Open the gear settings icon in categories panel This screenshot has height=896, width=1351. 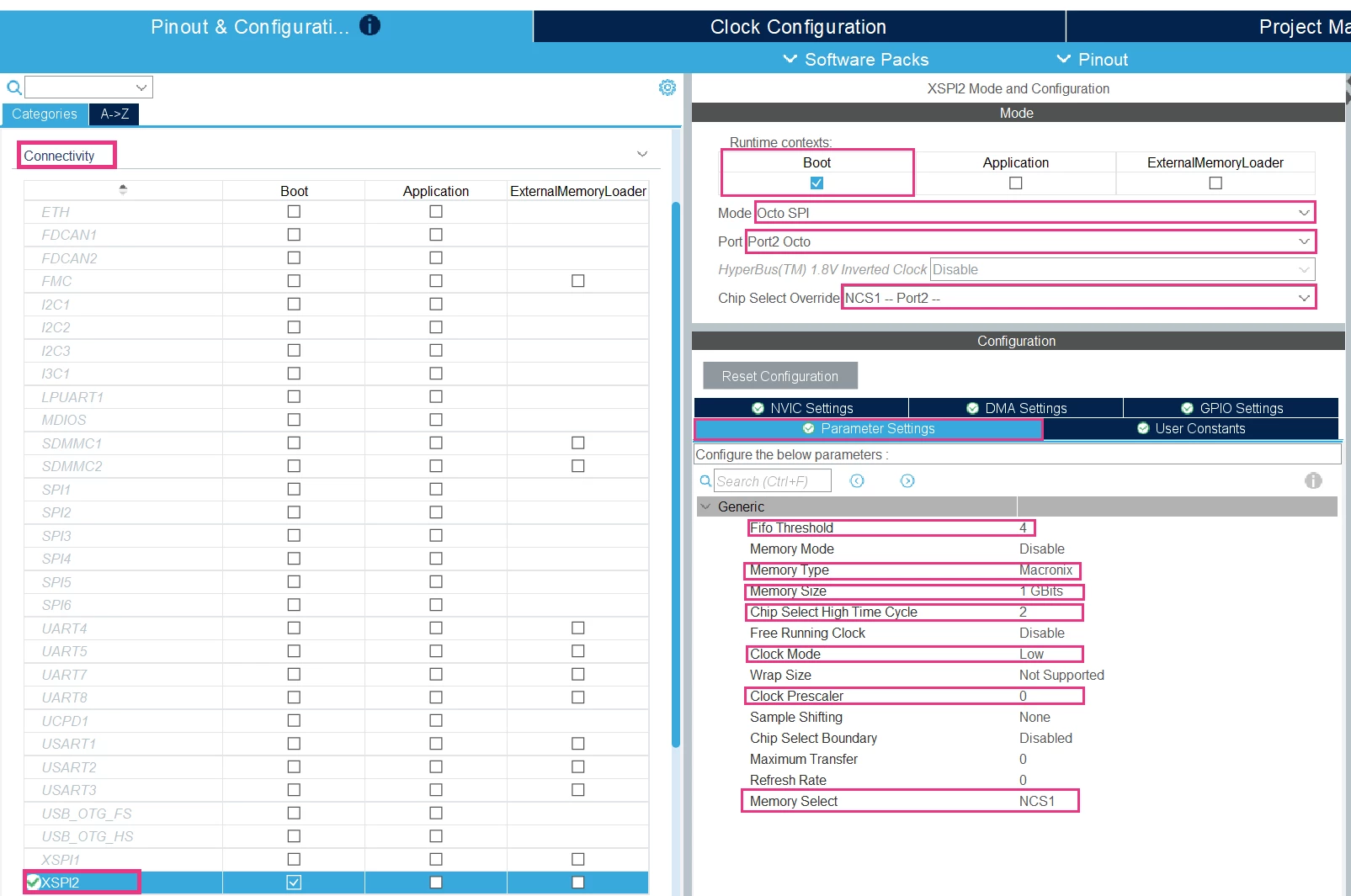(x=668, y=87)
